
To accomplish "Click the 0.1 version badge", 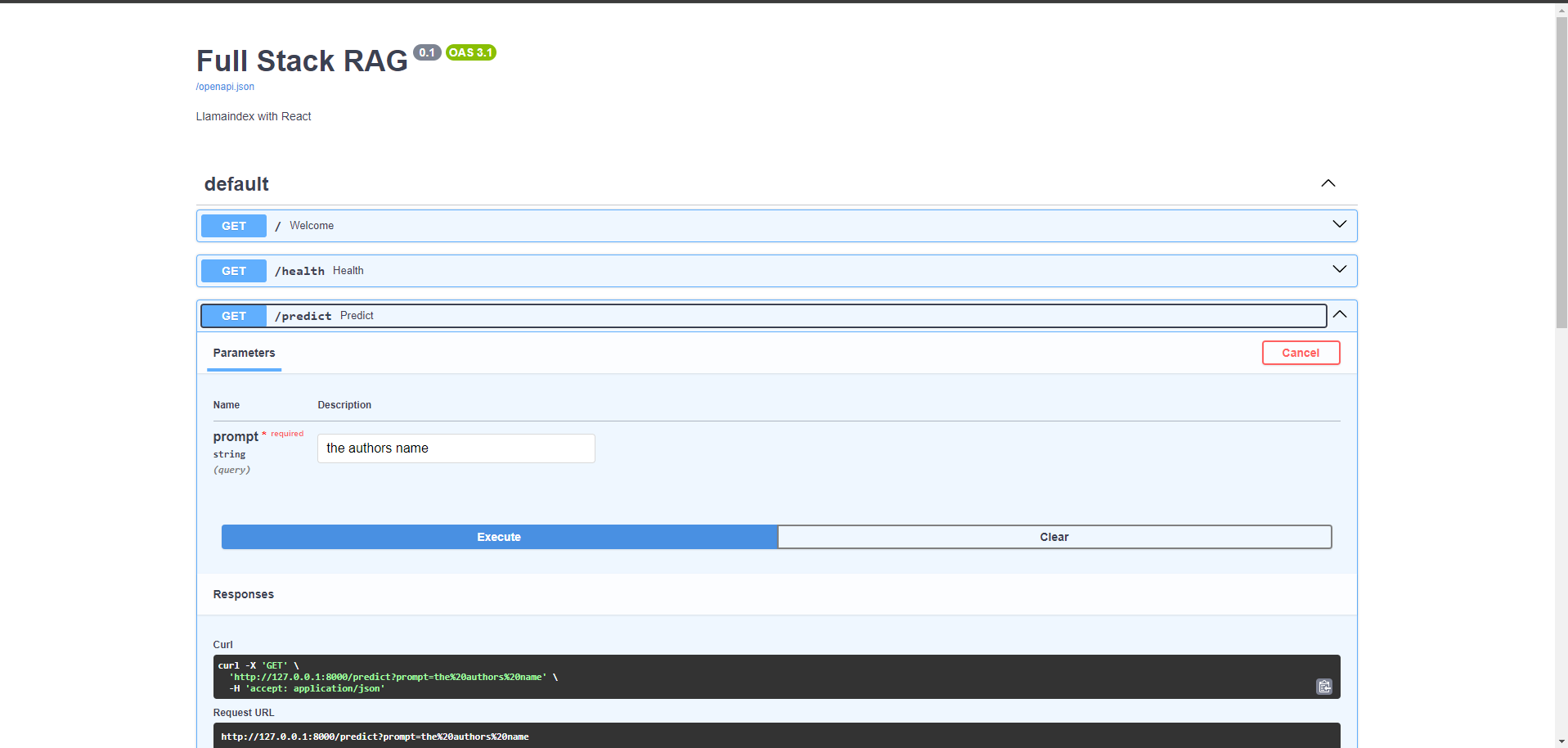I will (427, 52).
